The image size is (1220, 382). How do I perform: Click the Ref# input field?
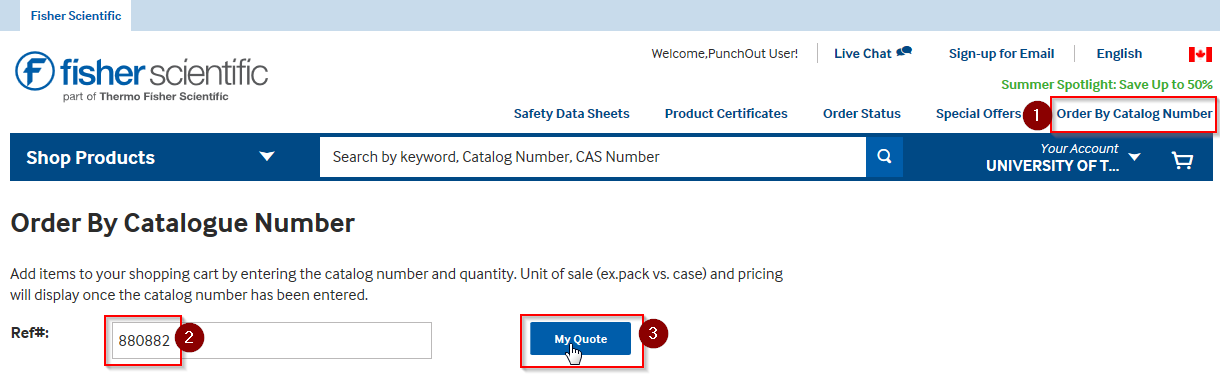click(x=271, y=340)
